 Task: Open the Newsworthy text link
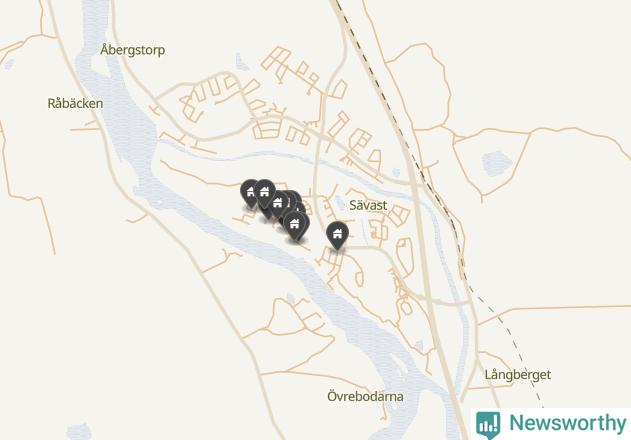pos(568,423)
